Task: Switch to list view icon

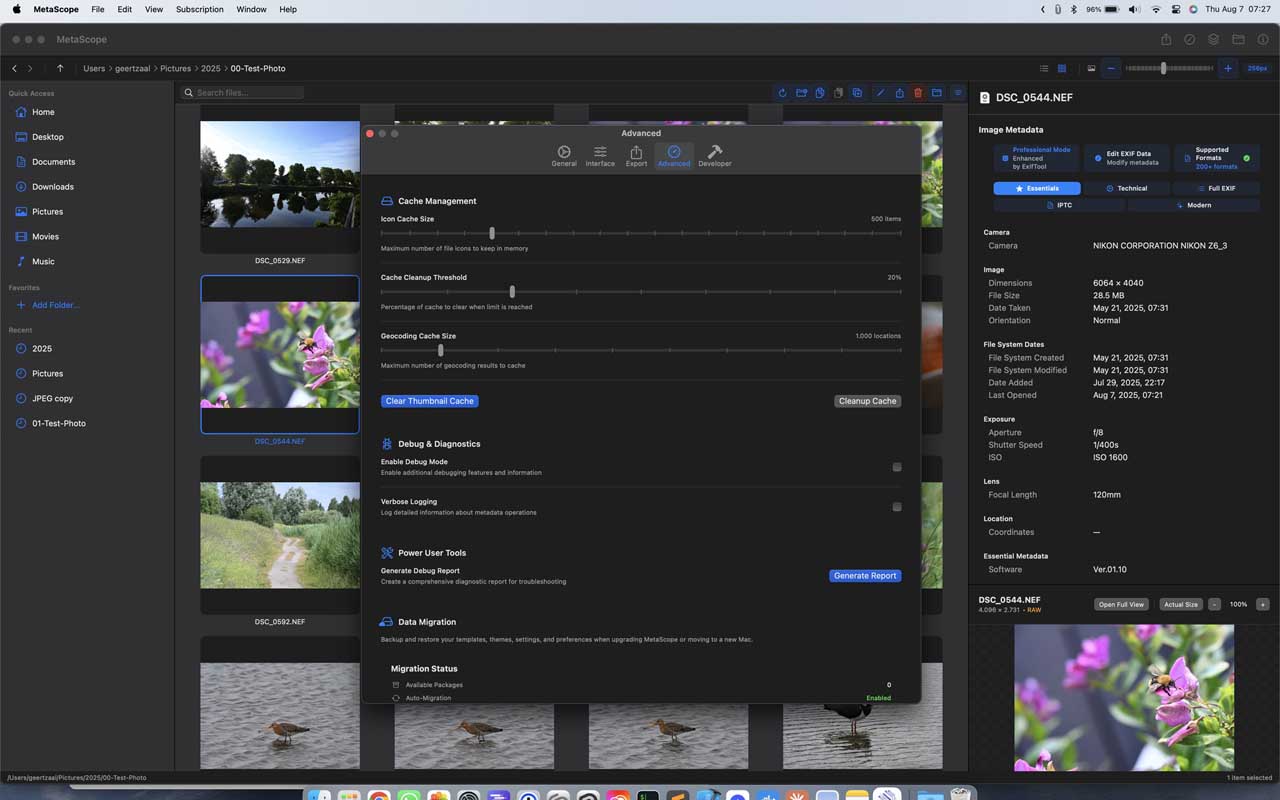Action: click(x=1044, y=69)
